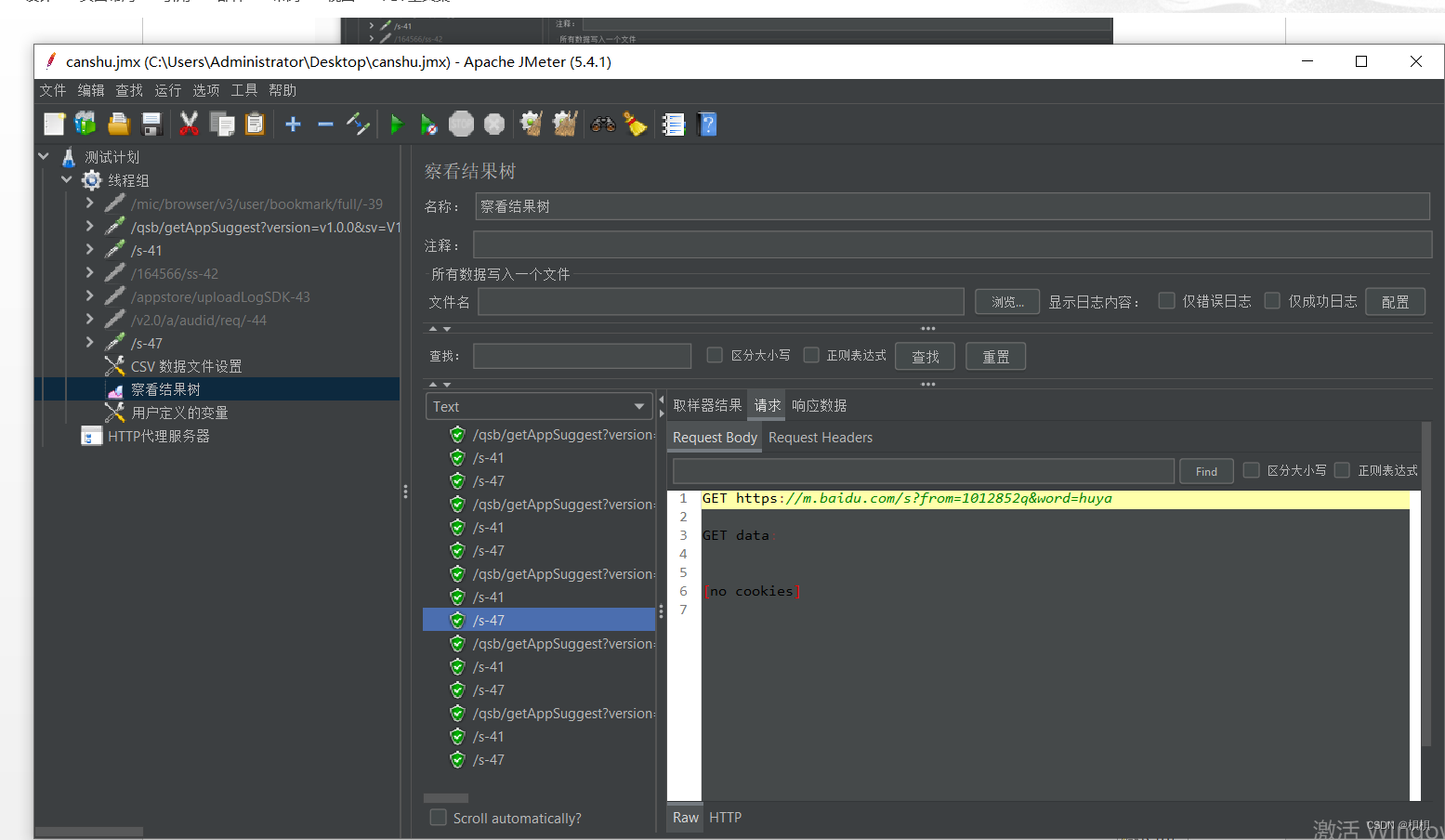This screenshot has height=840, width=1445.
Task: Select the highlighted /s-47 result row
Action: (539, 620)
